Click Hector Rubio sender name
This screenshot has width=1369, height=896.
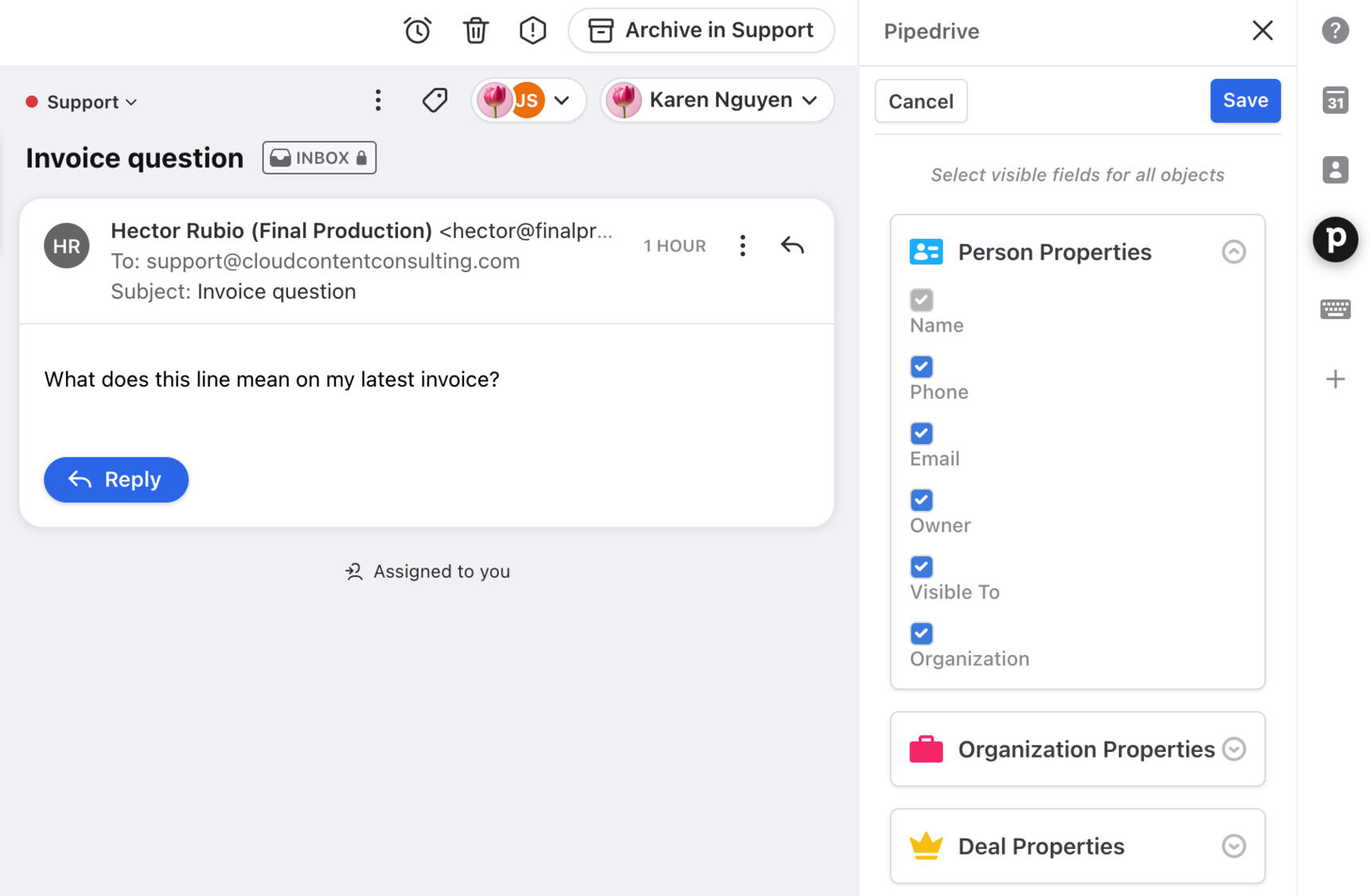(271, 231)
